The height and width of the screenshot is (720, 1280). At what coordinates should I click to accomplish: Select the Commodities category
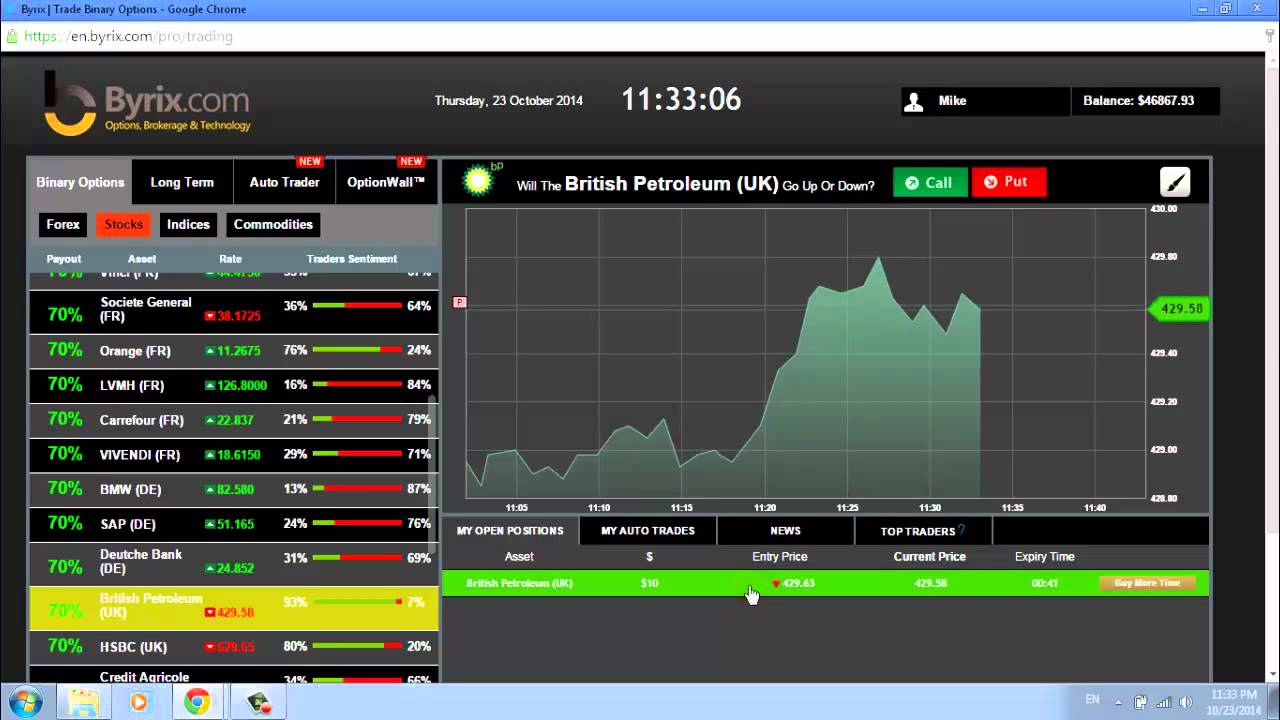click(273, 225)
